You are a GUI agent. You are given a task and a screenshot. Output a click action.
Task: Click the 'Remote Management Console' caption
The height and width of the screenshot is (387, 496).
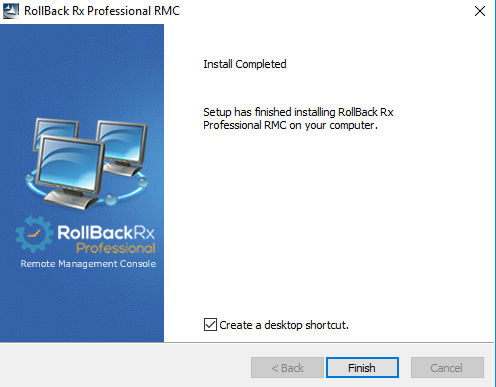88,264
